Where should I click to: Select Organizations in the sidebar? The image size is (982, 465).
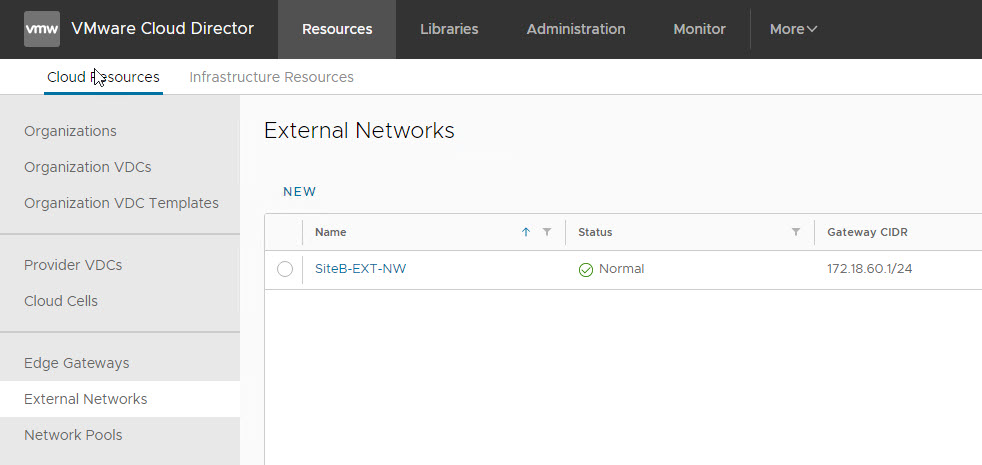click(70, 131)
